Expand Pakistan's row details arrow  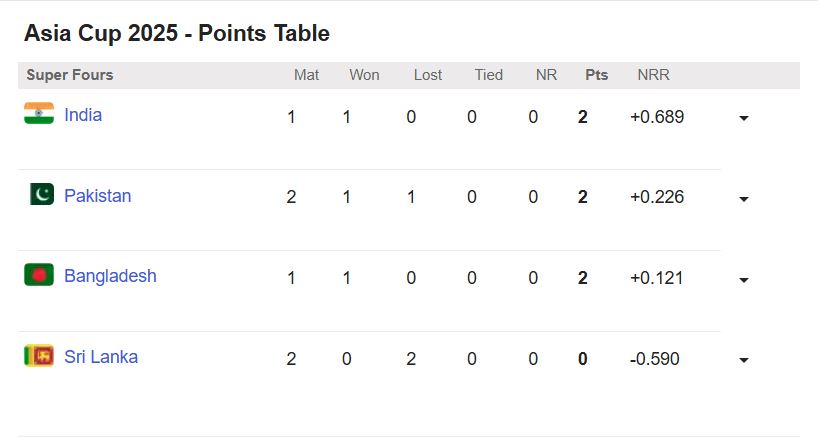pyautogui.click(x=743, y=199)
